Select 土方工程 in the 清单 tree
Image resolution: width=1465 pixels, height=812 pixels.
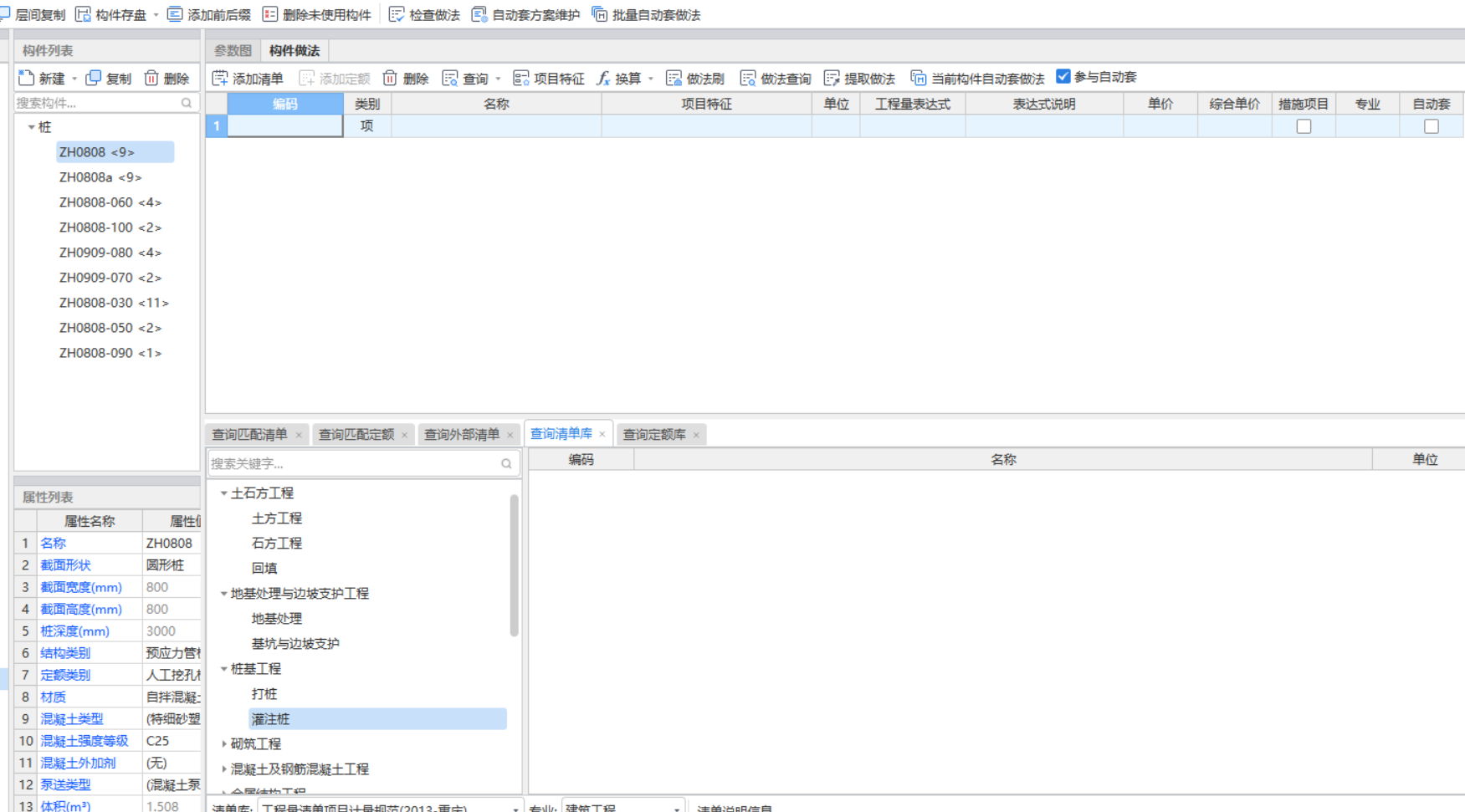coord(277,518)
